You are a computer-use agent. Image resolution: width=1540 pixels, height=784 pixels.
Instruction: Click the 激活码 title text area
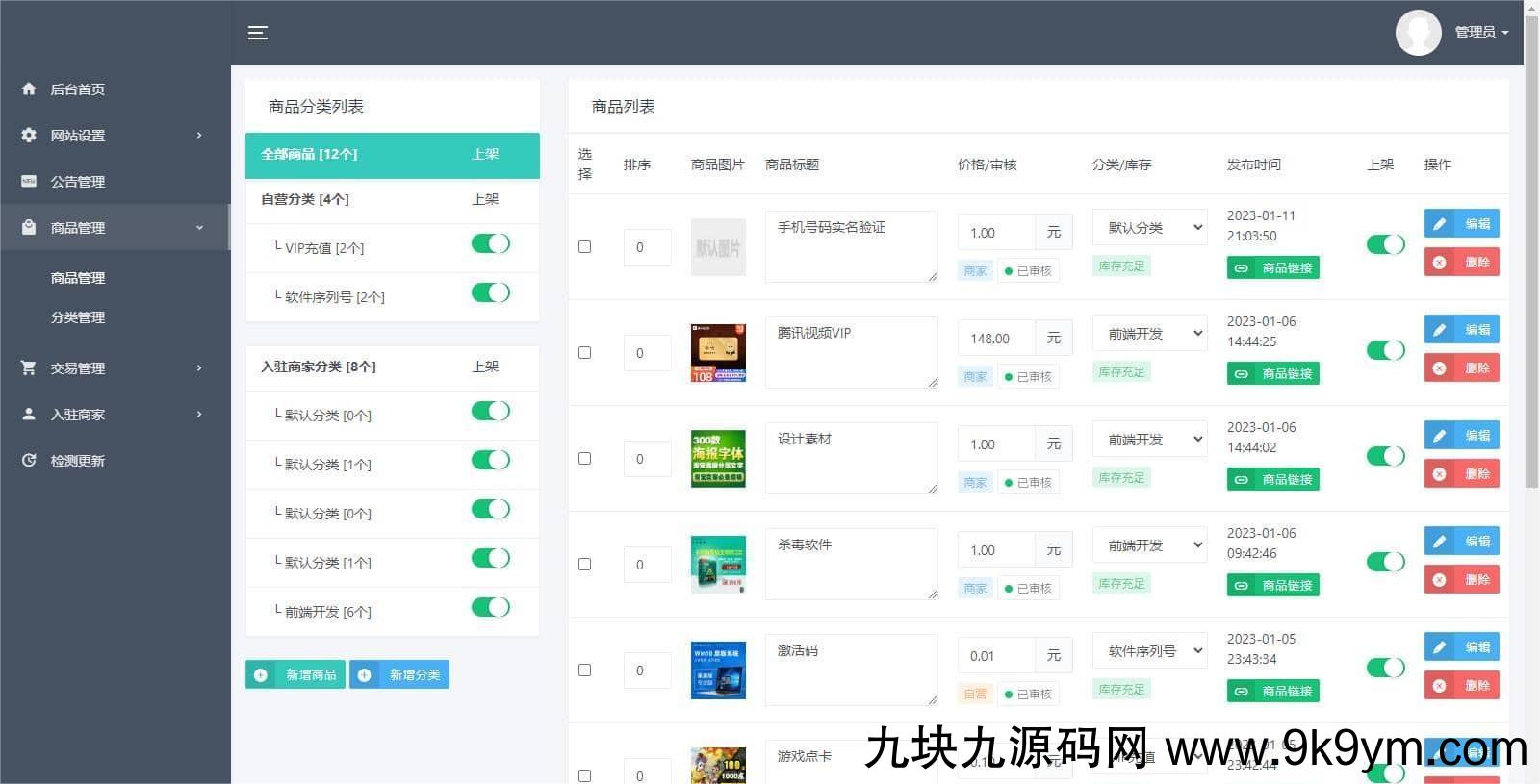coord(851,670)
